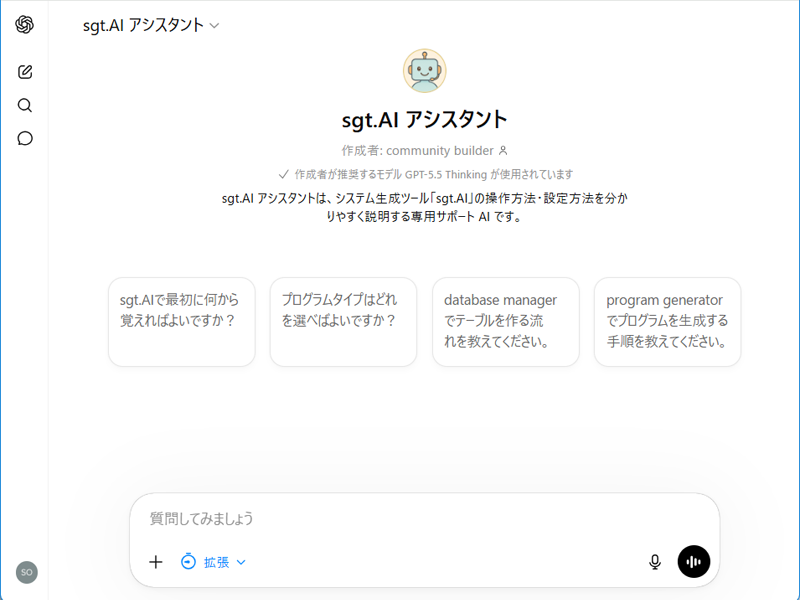Viewport: 800px width, 600px height.
Task: Choose the program generator suggestion card
Action: (667, 322)
